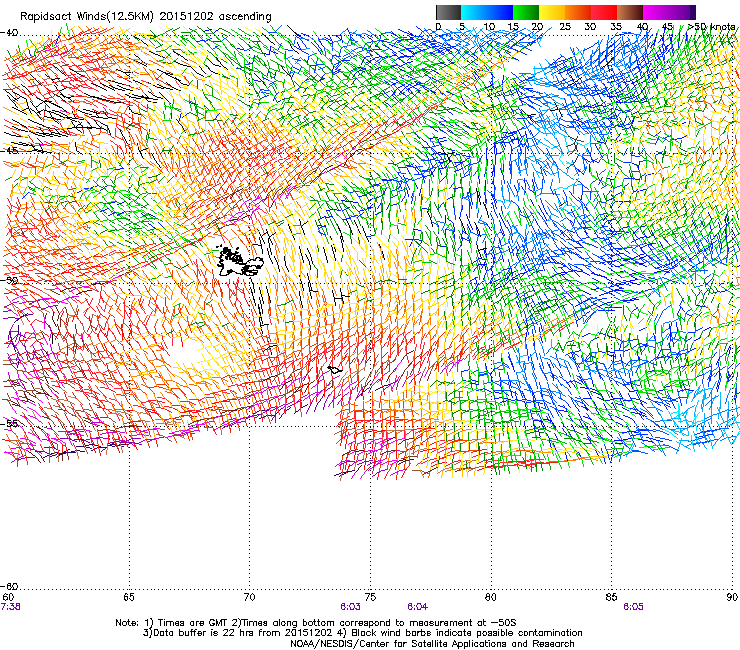The height and width of the screenshot is (650, 740).
Task: Click the latitude label -40
Action: (x=9, y=33)
